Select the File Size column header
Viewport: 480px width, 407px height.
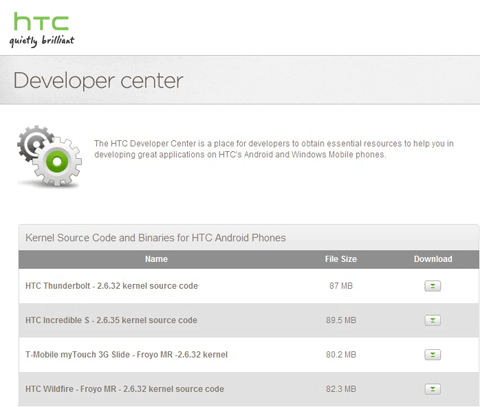[341, 259]
